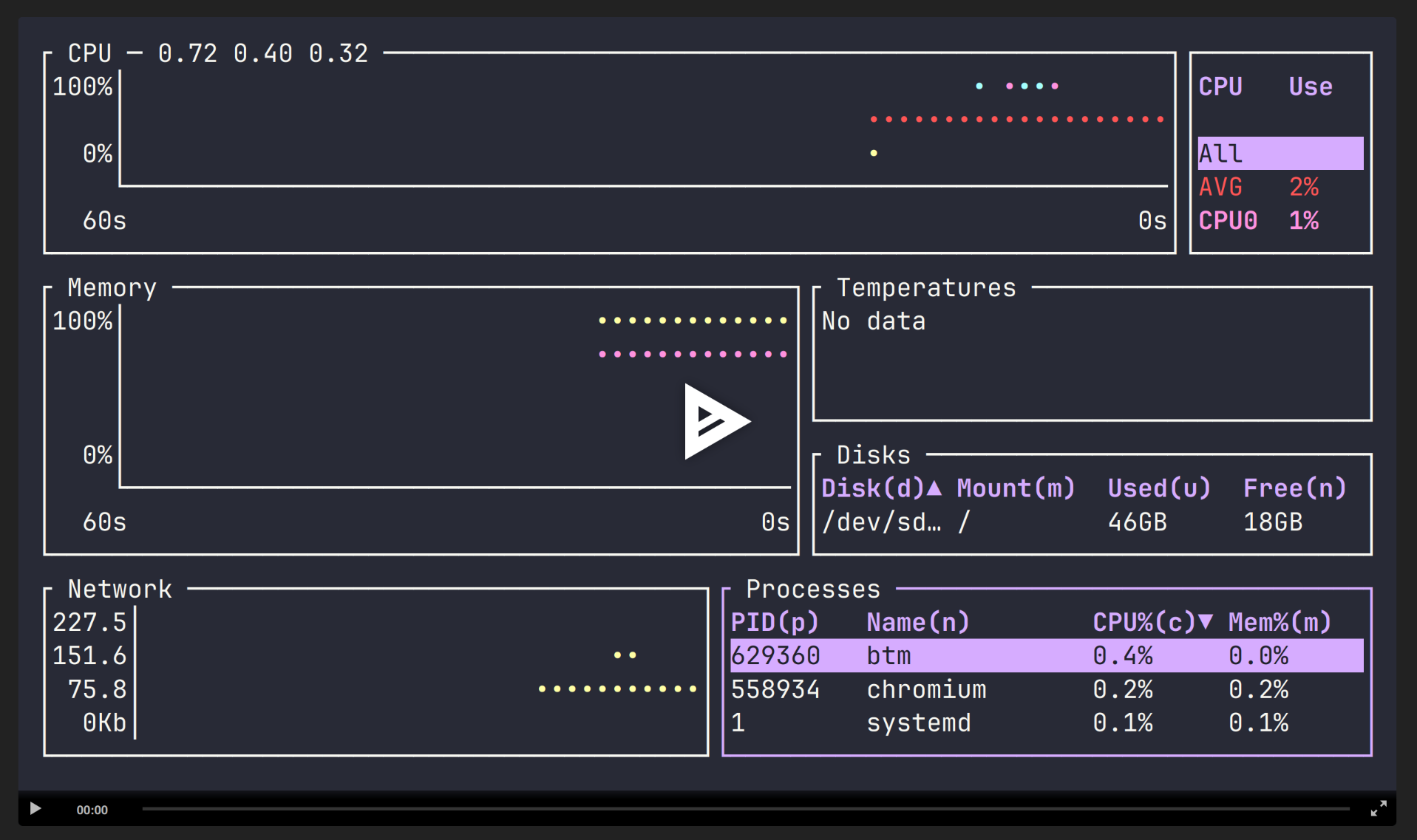
Task: Sort processes by the Mem%(m) column
Action: pos(1280,622)
